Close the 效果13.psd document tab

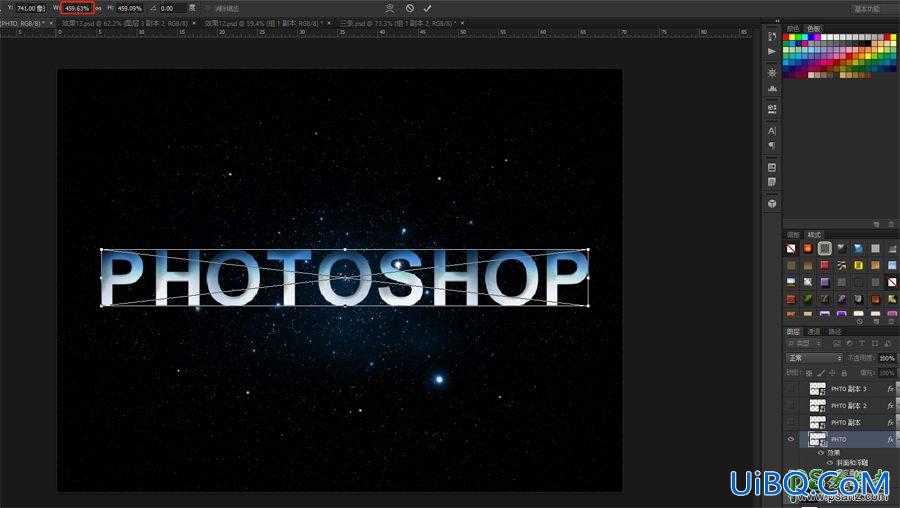[194, 23]
